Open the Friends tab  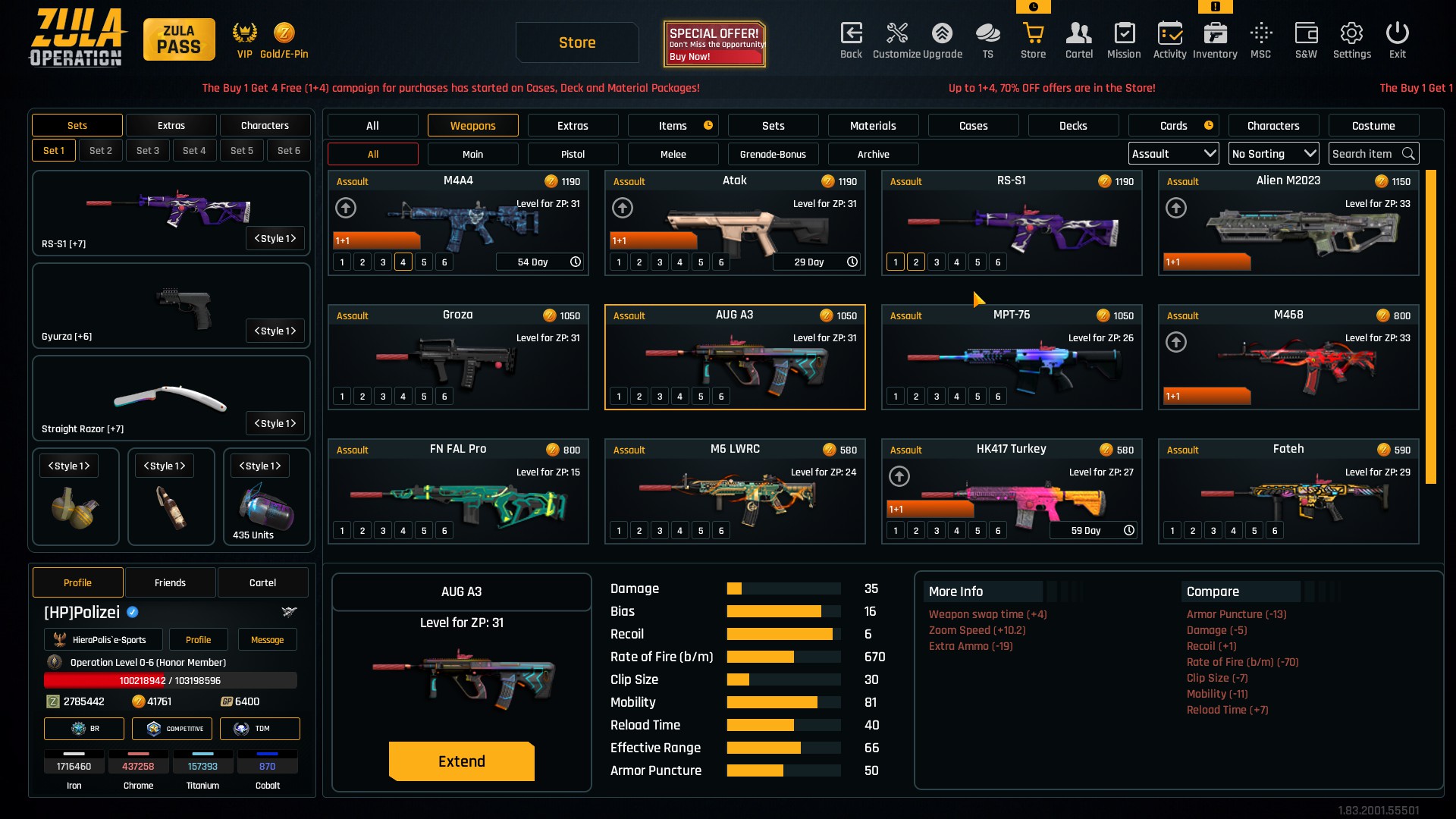(170, 582)
